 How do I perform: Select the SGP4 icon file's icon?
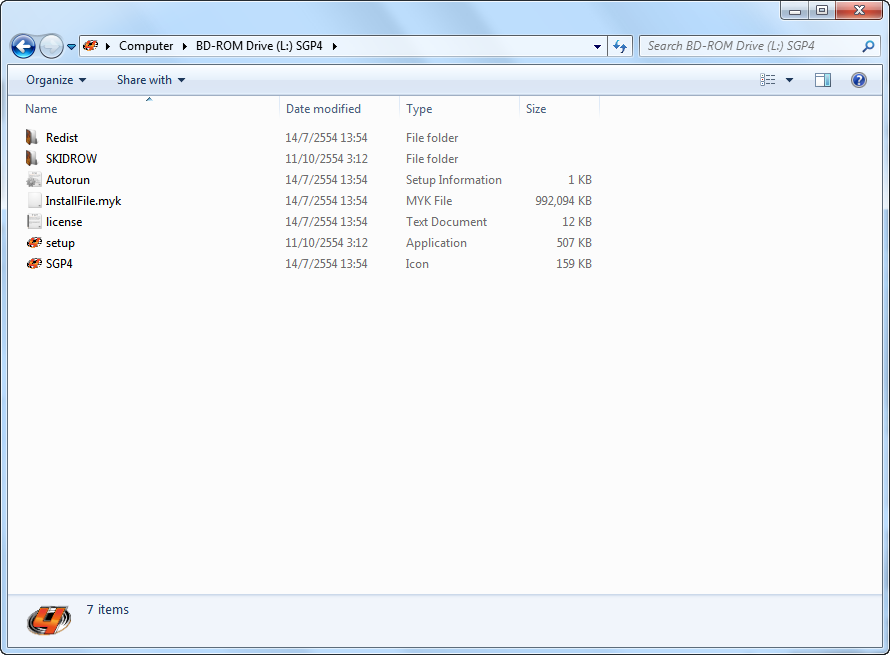34,263
